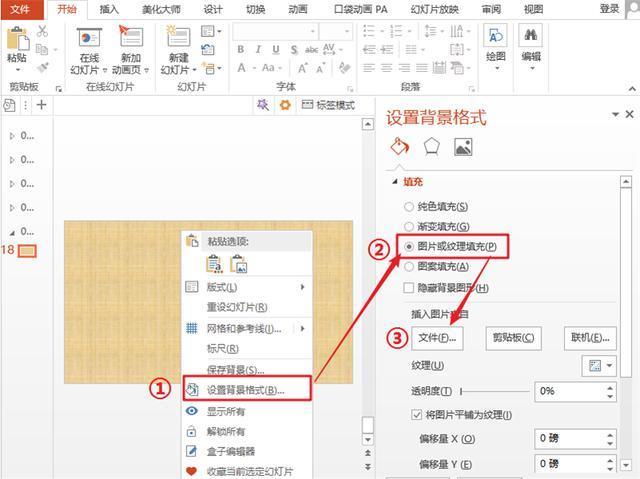Click 标签模式 button

click(x=328, y=105)
